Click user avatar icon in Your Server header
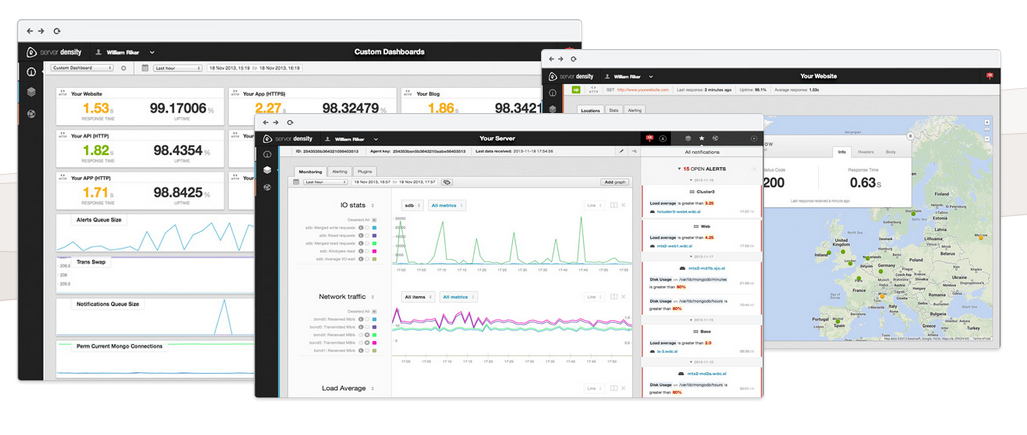This screenshot has height=435, width=1027. [663, 138]
